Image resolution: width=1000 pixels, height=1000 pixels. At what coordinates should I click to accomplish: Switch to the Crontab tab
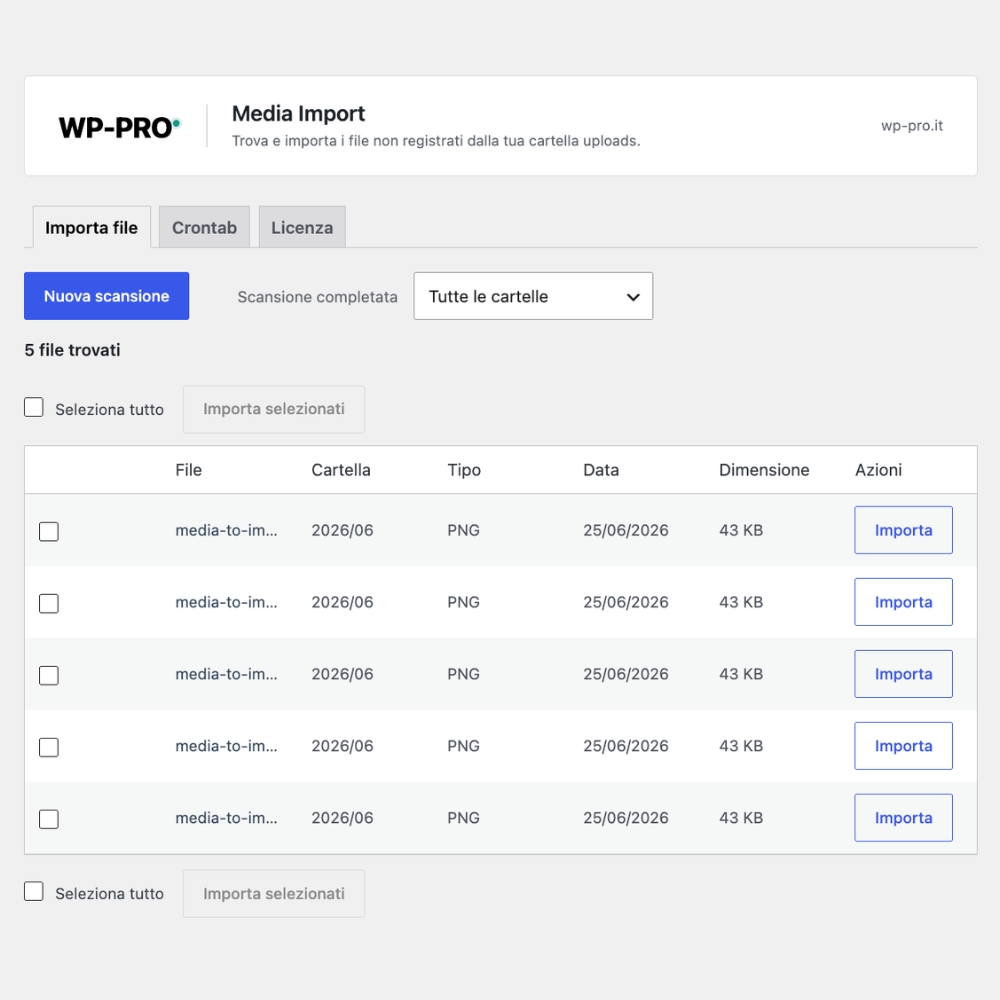[204, 227]
